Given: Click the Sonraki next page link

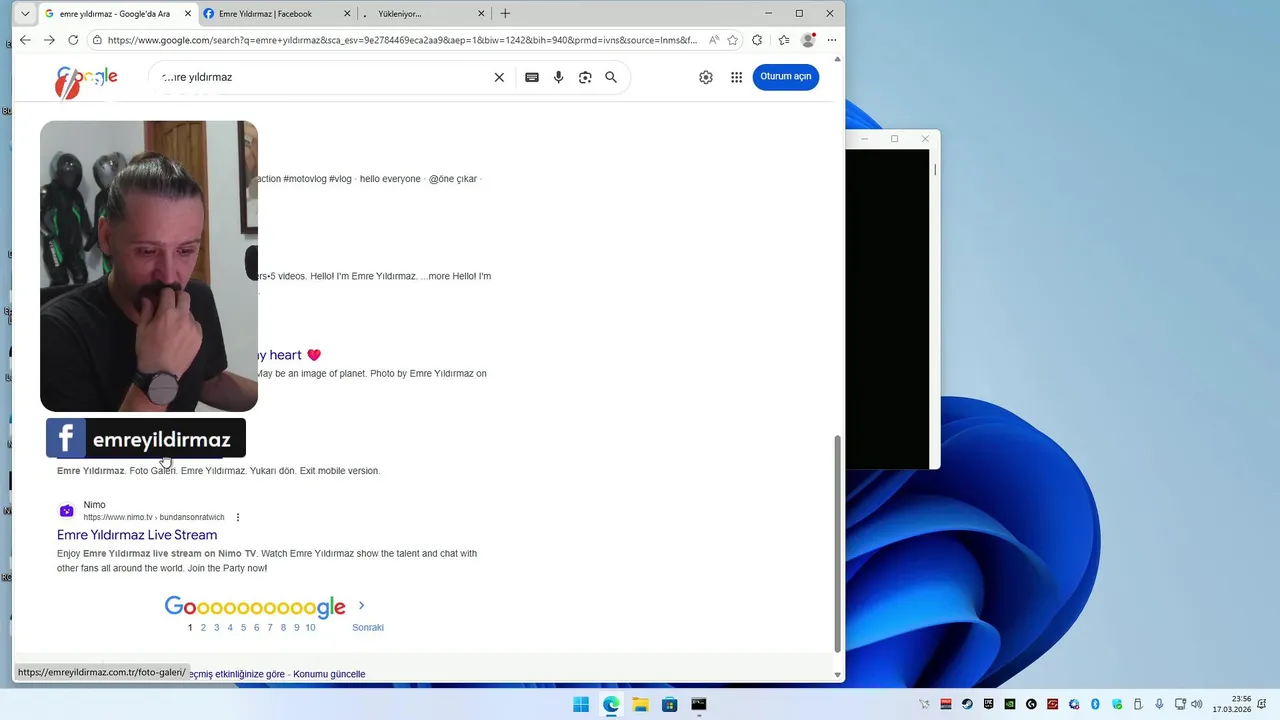Looking at the screenshot, I should (x=368, y=627).
